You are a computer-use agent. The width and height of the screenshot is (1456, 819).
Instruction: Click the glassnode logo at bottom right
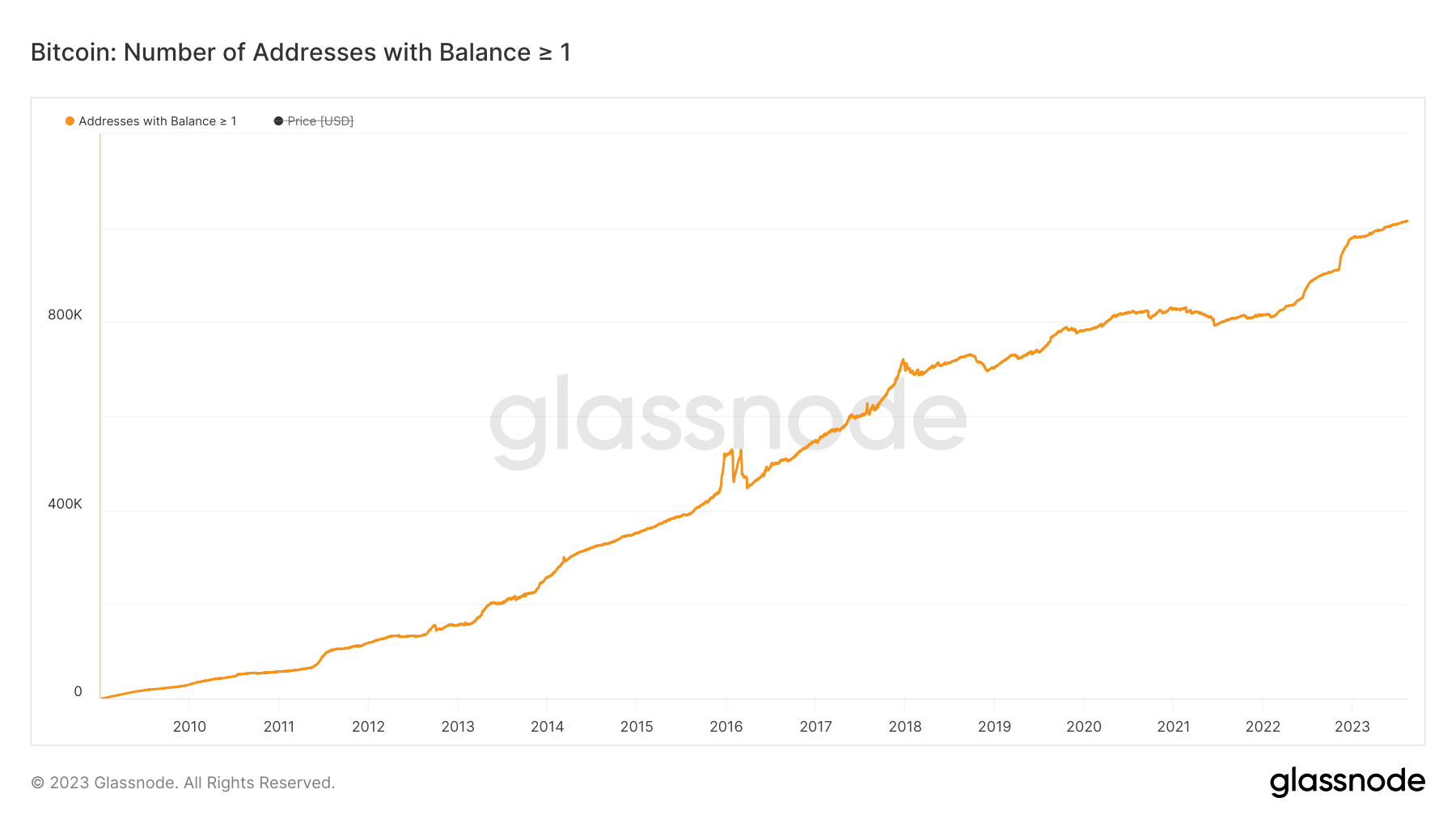coord(1347,782)
